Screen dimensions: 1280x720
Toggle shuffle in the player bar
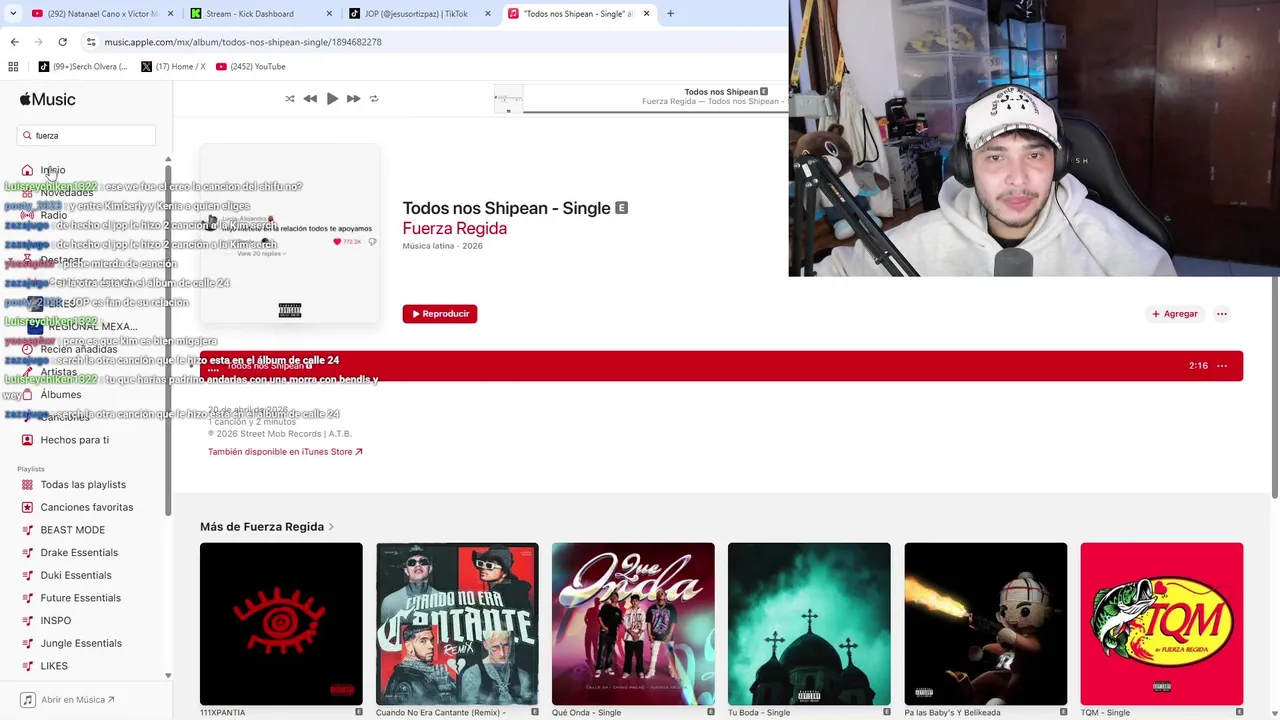point(290,99)
